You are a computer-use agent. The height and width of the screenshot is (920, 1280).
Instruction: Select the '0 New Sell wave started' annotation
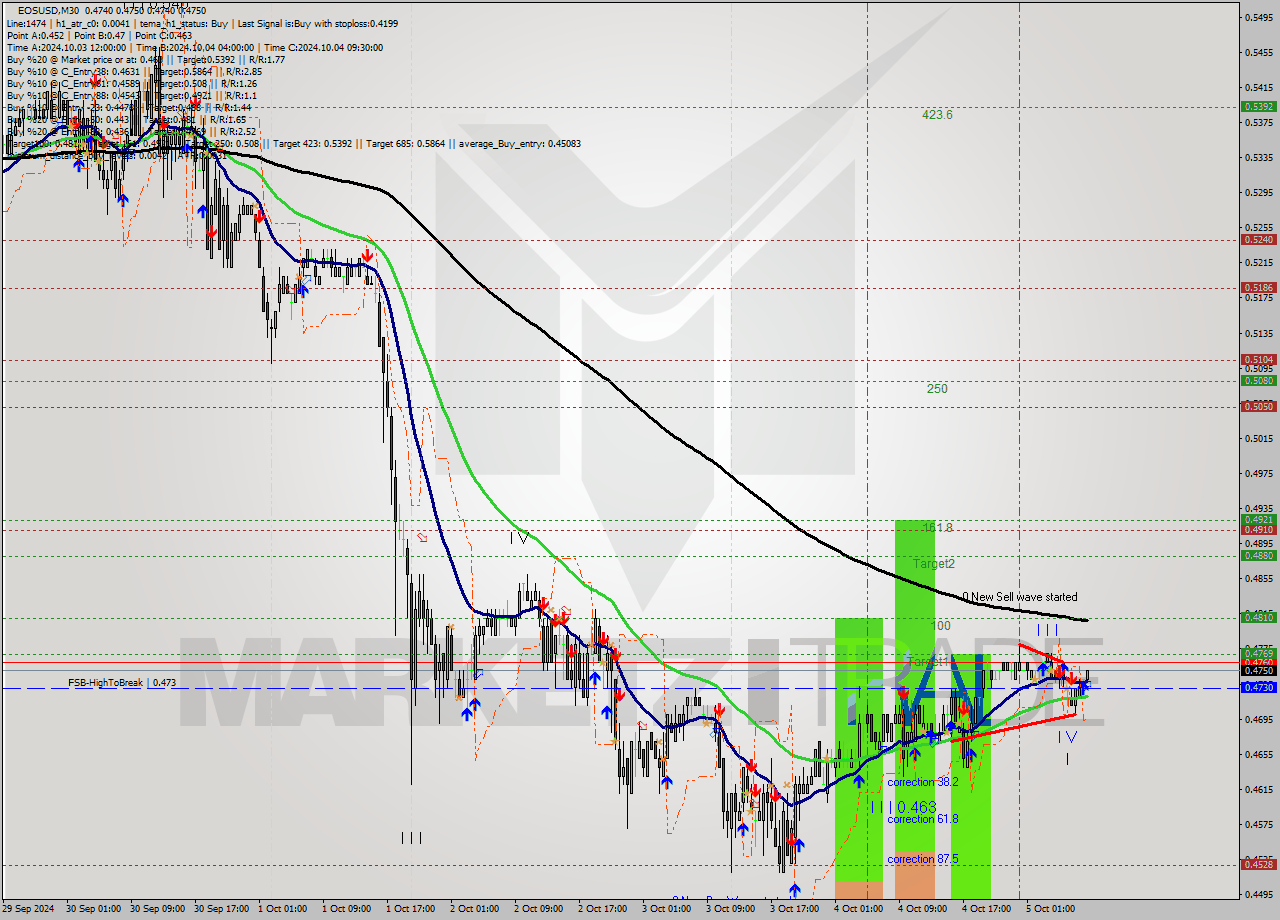tap(1020, 597)
